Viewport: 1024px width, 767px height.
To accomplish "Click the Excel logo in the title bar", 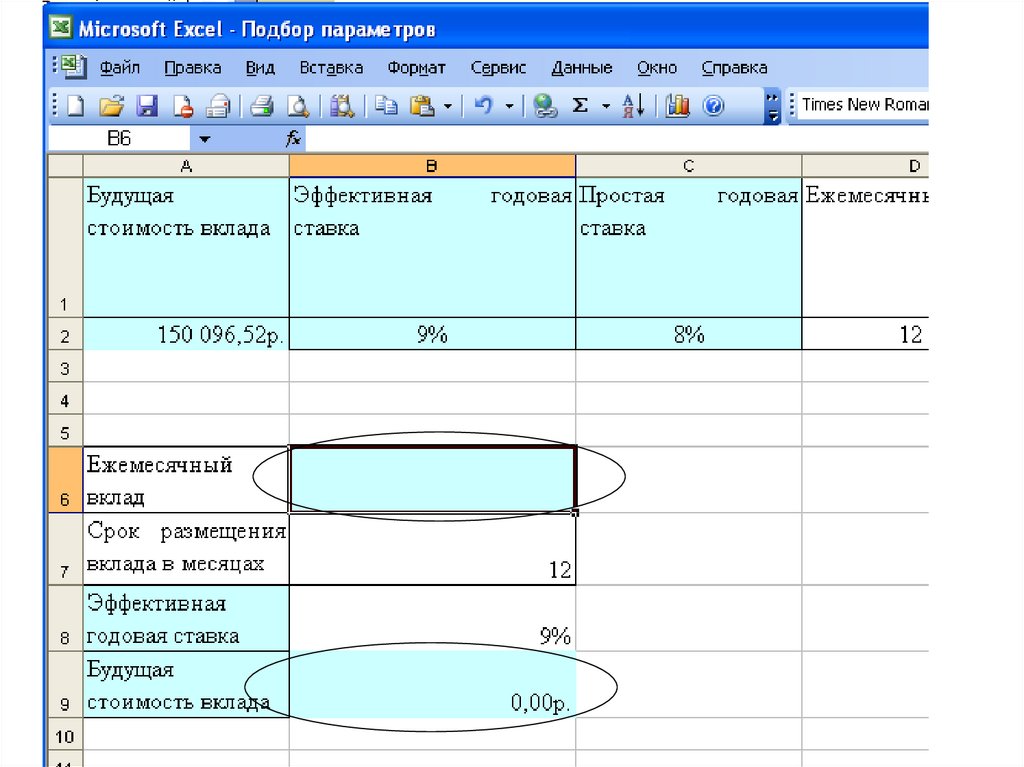I will tap(61, 28).
